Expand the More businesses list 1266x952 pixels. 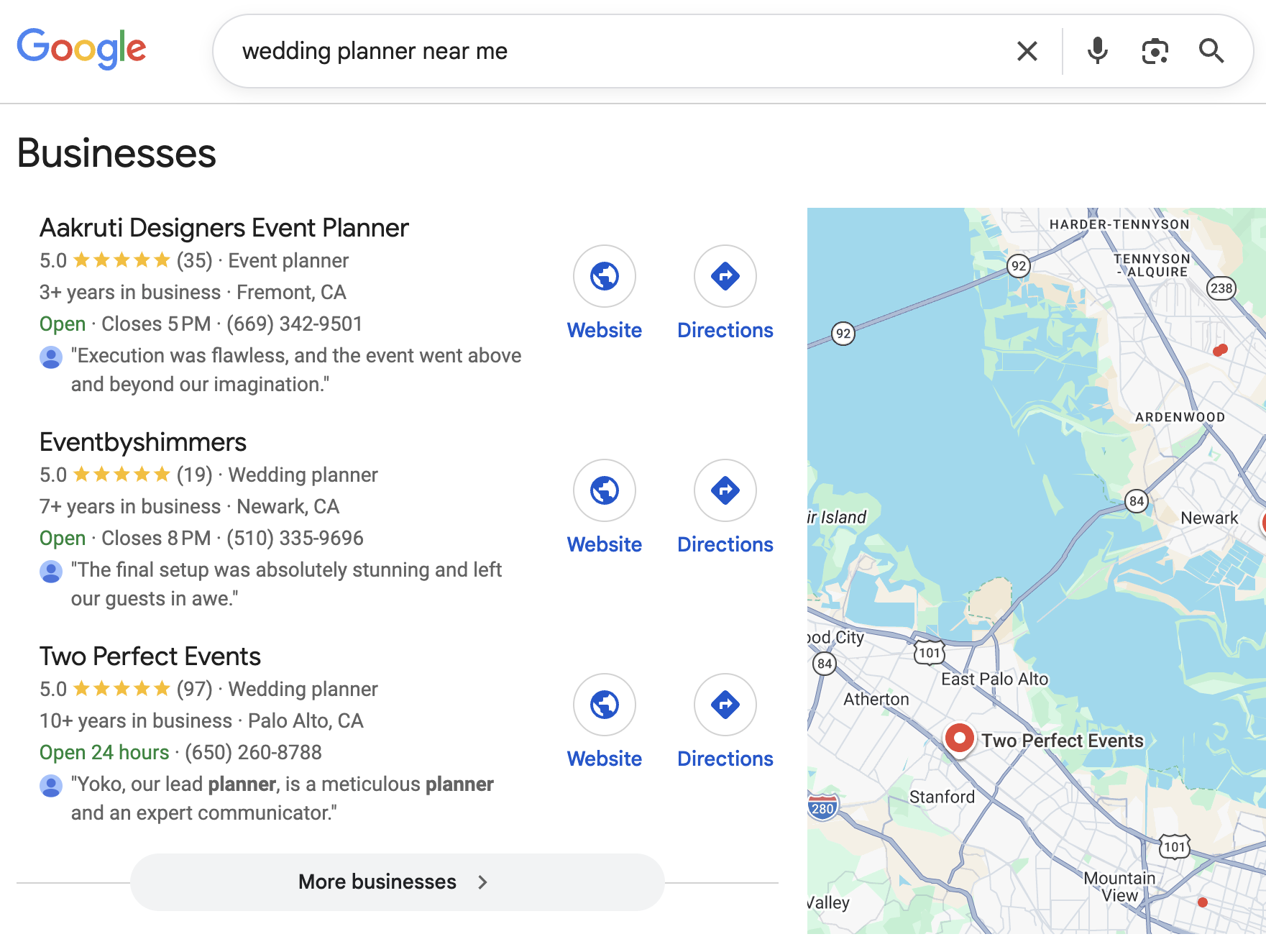click(x=393, y=882)
